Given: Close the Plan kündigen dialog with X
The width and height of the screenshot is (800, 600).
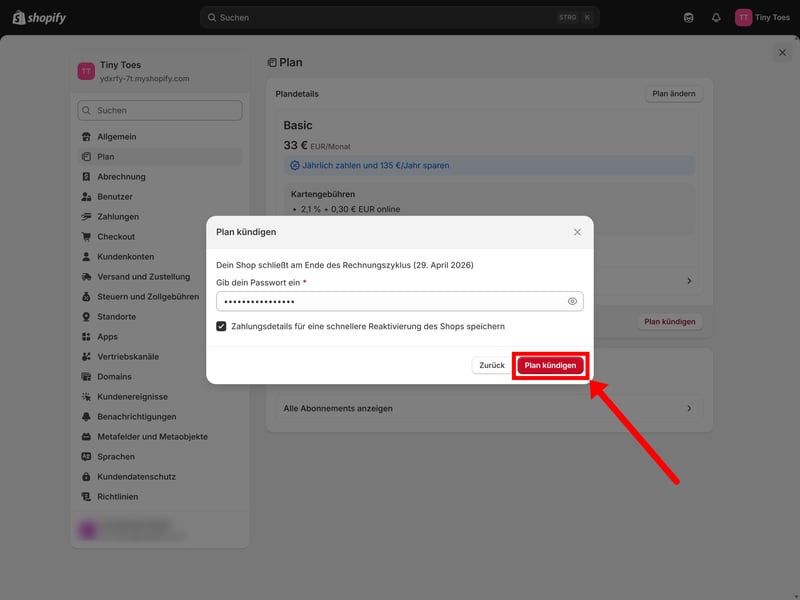Looking at the screenshot, I should pyautogui.click(x=577, y=232).
